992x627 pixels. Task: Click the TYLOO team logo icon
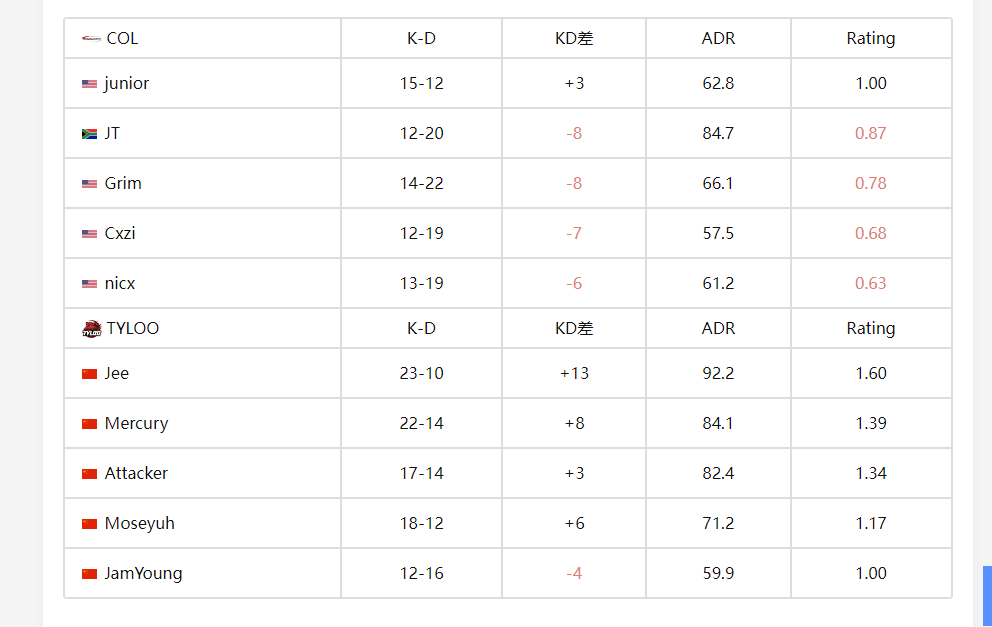point(92,329)
